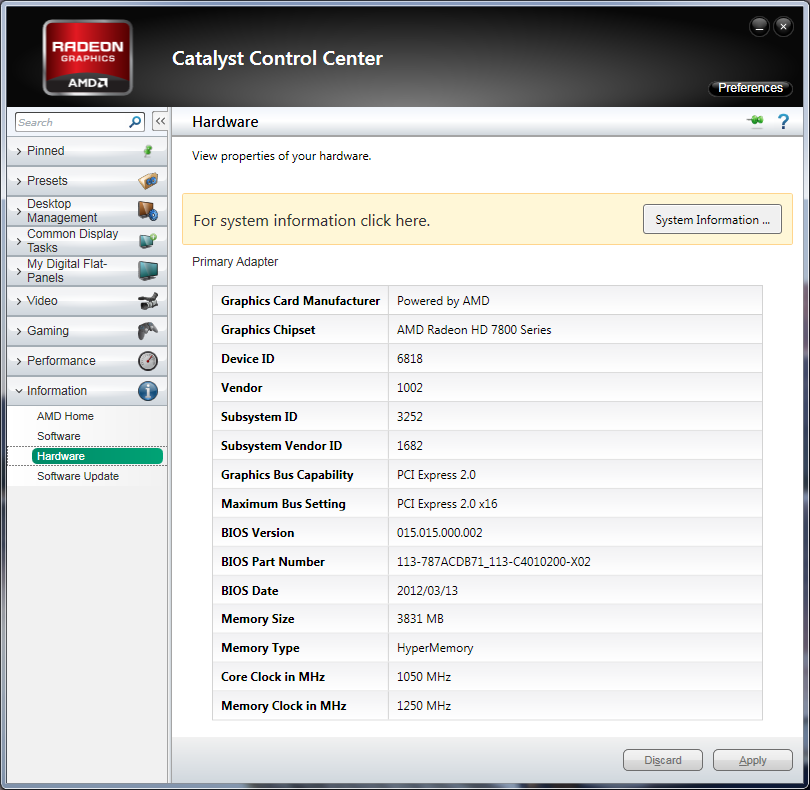Screen dimensions: 810x790
Task: Click the Subsystem Vendor ID value 1682
Action: point(410,445)
